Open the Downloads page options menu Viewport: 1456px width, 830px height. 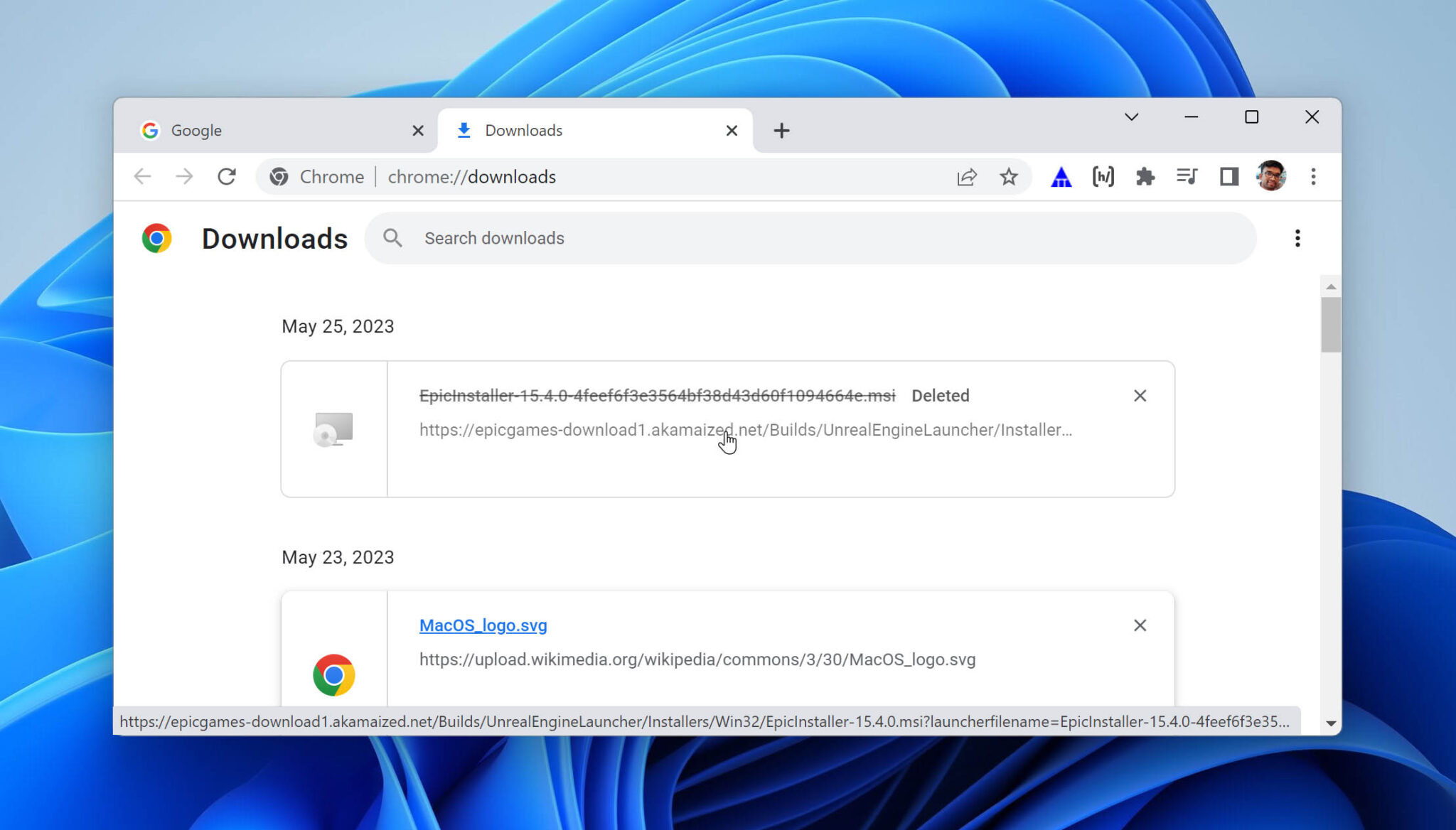[x=1297, y=238]
